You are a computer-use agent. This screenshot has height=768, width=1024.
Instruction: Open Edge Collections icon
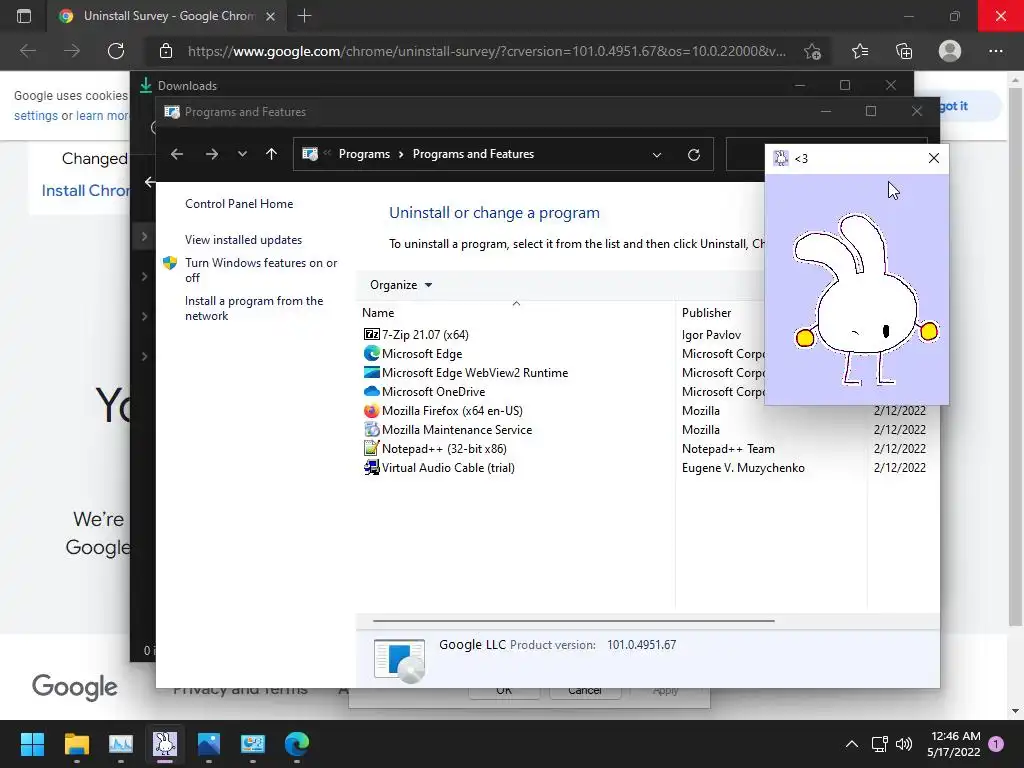pos(904,51)
